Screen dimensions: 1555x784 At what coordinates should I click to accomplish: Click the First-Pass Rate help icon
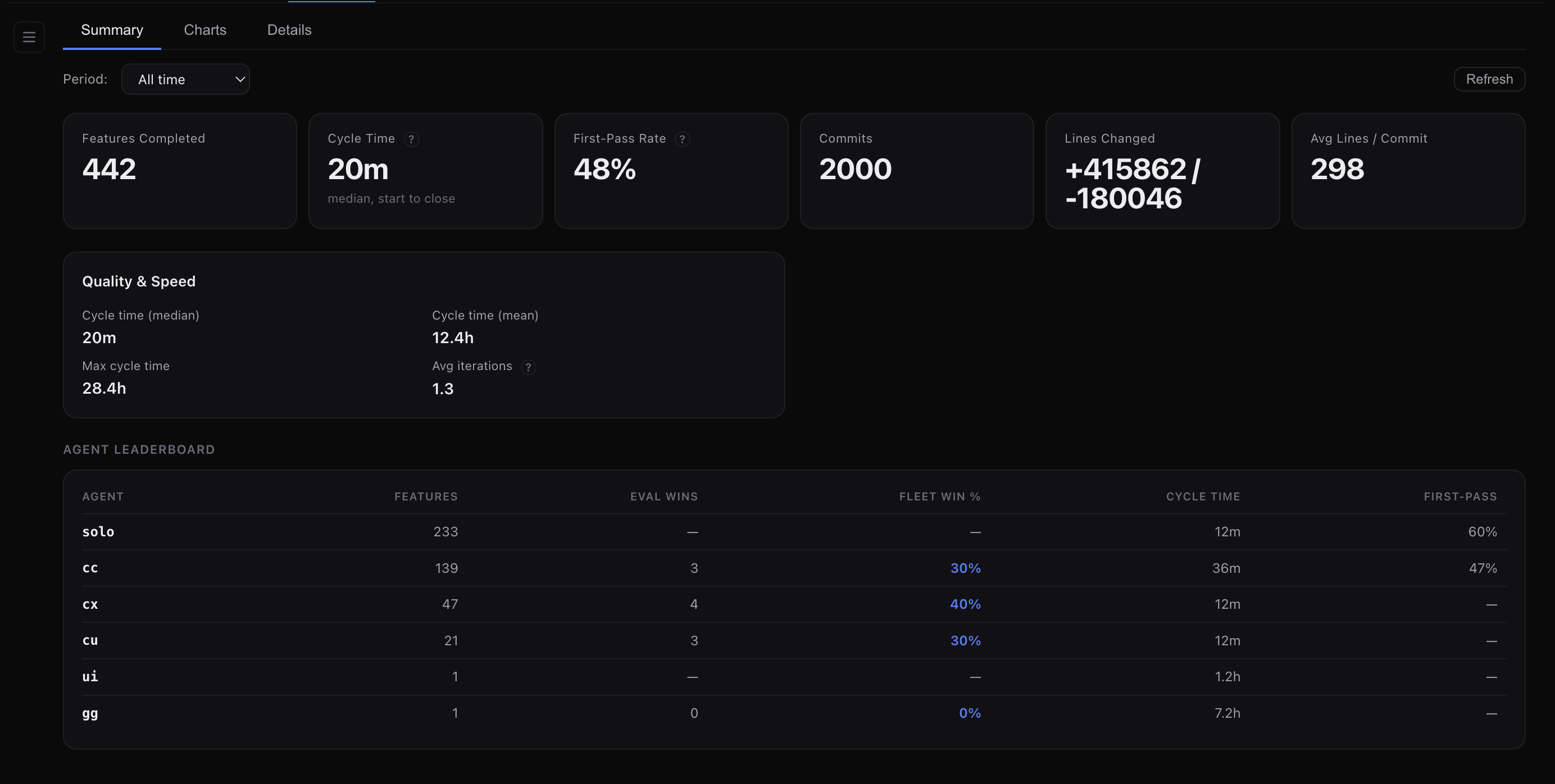coord(682,139)
